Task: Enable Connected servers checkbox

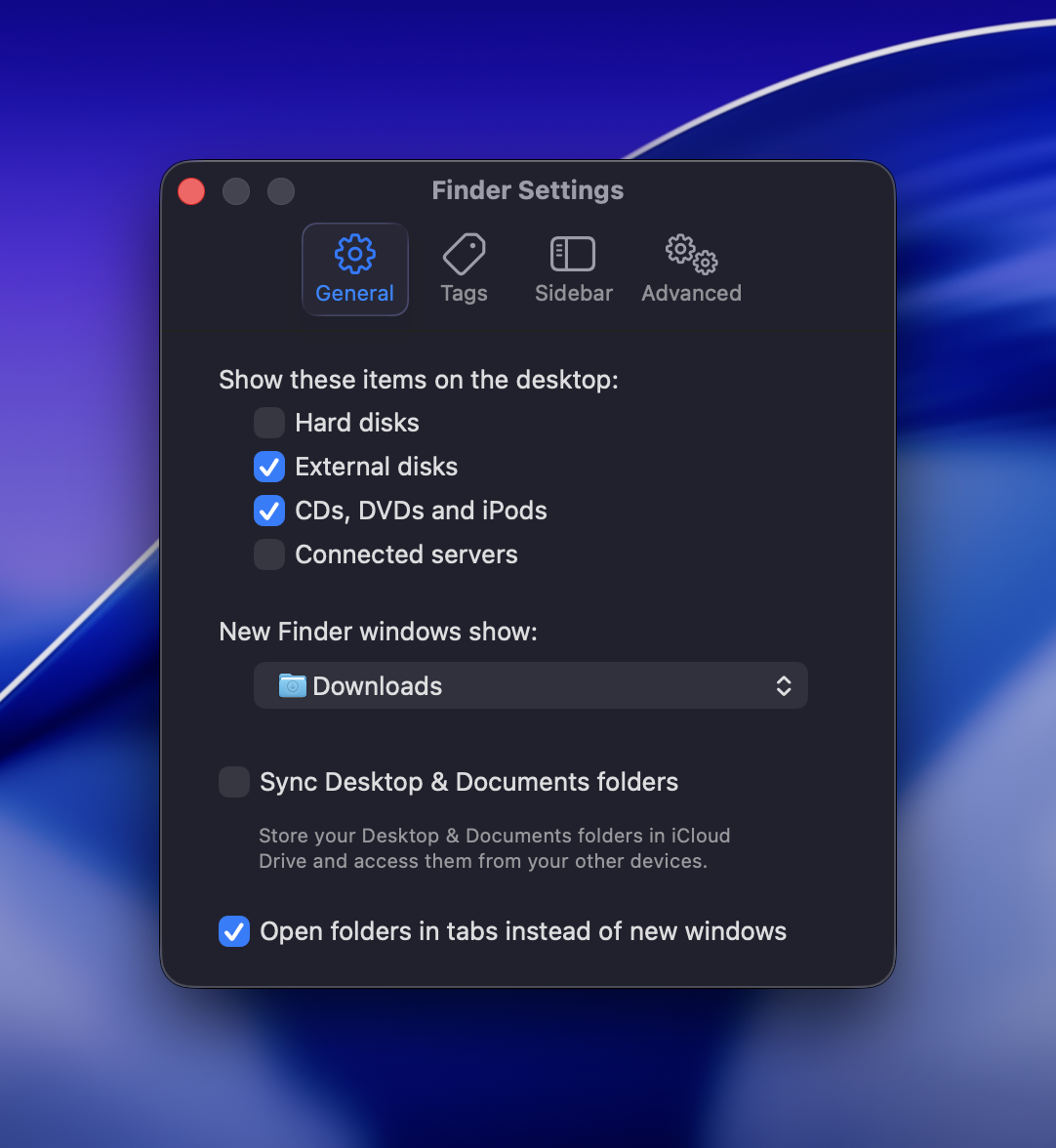Action: pyautogui.click(x=269, y=554)
